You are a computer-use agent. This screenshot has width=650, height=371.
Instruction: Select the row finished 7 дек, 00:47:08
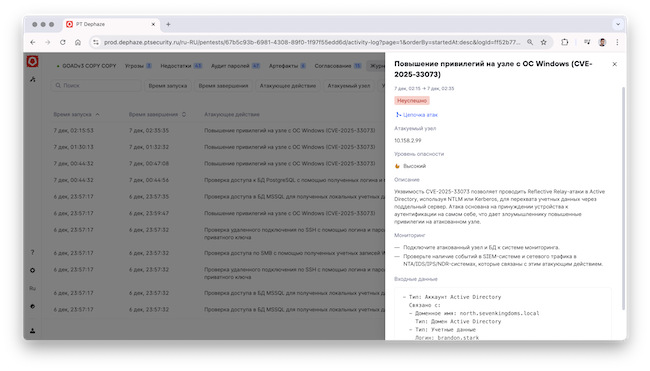tap(213, 164)
